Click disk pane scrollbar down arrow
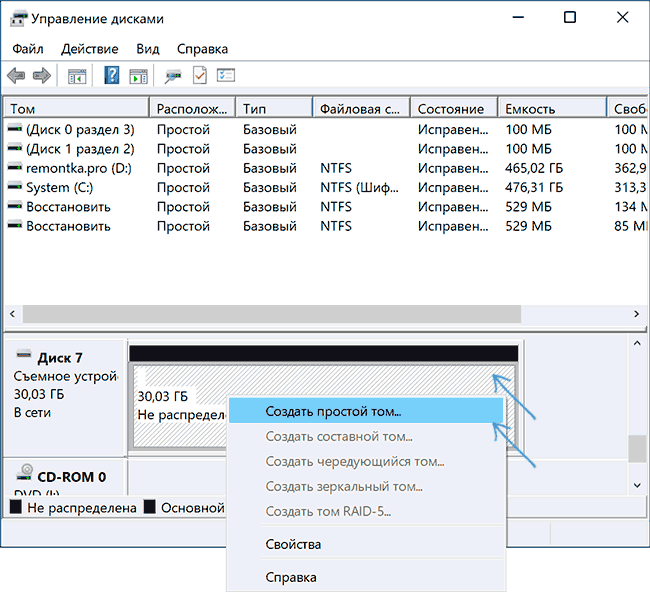Screen dimensions: 650x592 click(x=637, y=485)
